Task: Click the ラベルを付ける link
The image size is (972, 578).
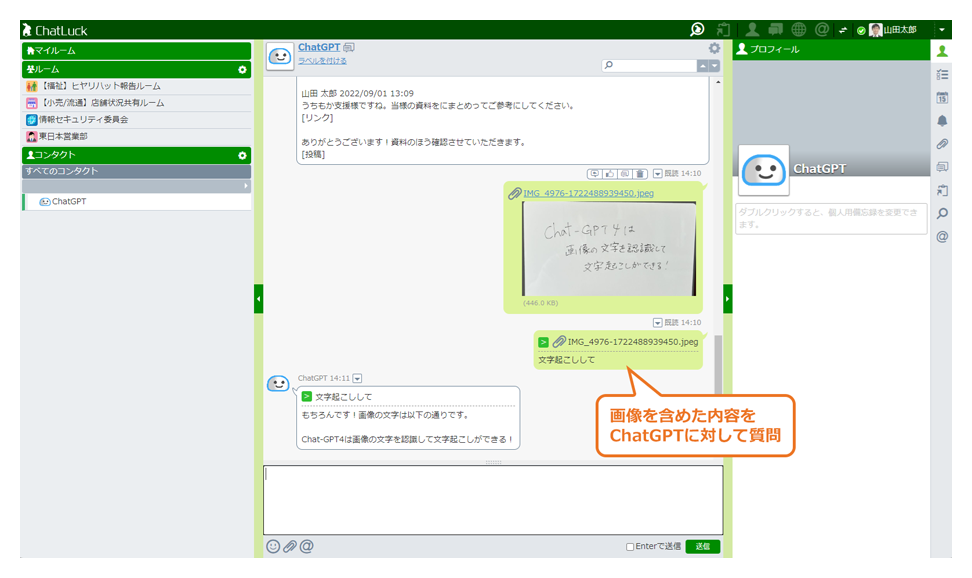Action: point(322,61)
